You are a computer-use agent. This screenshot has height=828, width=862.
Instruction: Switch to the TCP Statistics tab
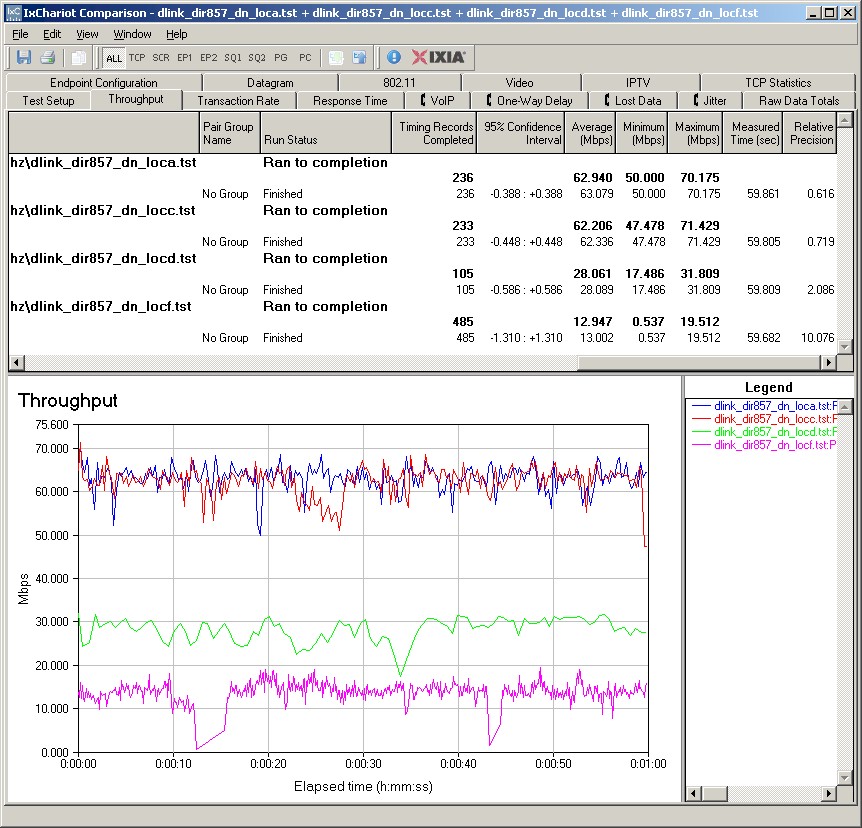pos(778,82)
